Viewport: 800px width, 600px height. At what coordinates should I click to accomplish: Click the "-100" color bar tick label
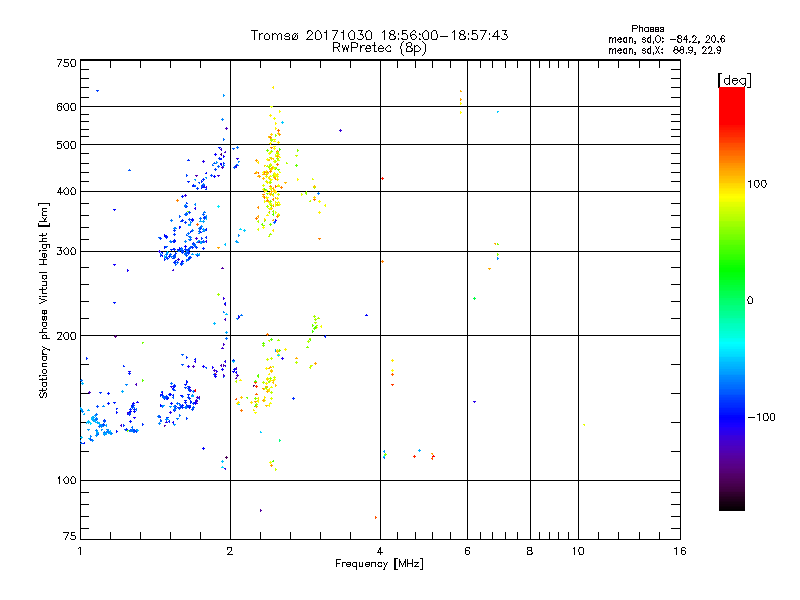pyautogui.click(x=762, y=417)
